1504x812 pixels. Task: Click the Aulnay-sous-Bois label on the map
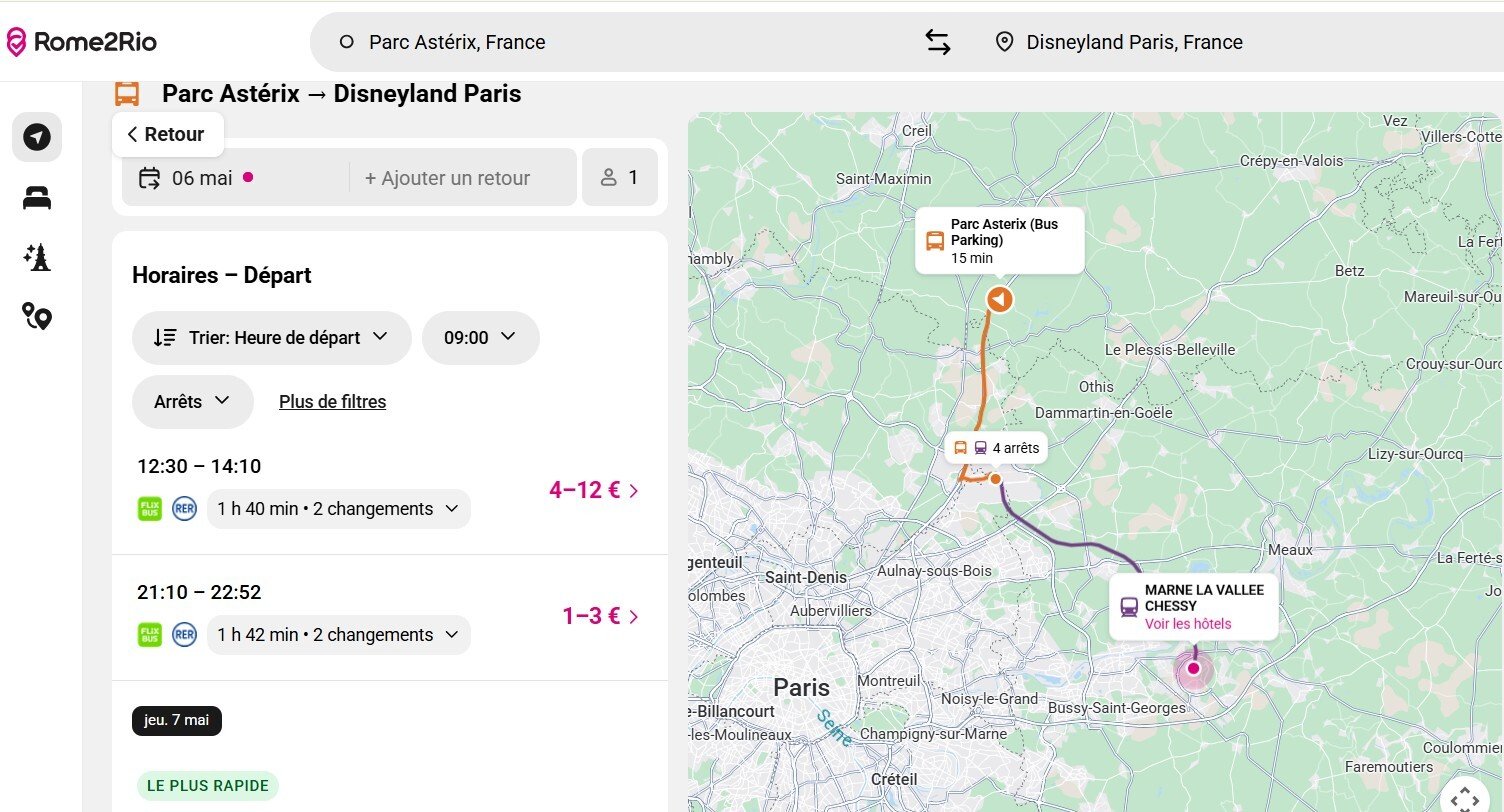[x=934, y=571]
